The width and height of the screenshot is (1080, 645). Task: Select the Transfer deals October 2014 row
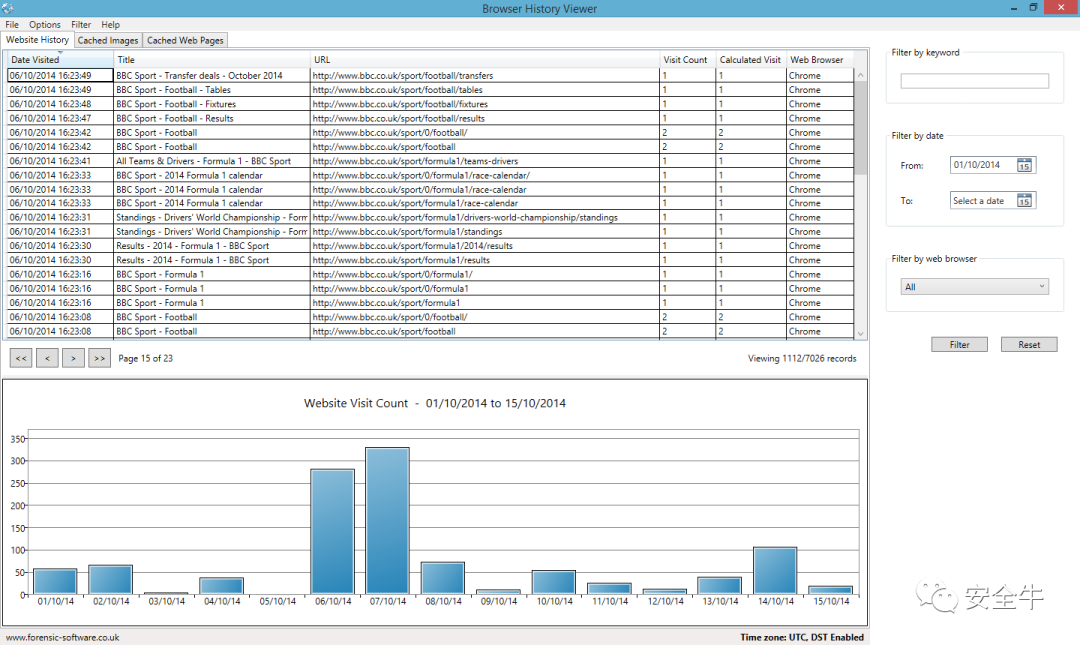[x=430, y=75]
